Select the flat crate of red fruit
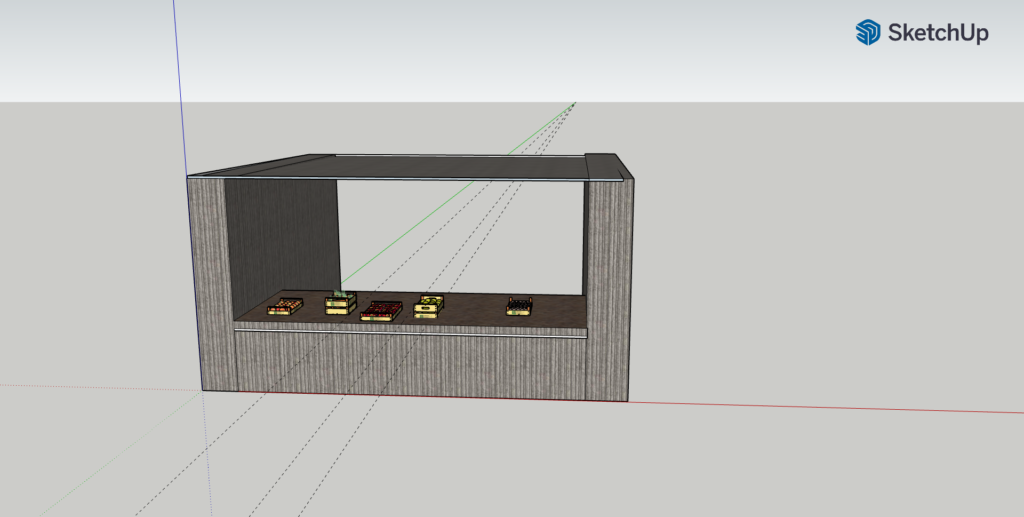Screen dimensions: 1024x517 (x=381, y=311)
